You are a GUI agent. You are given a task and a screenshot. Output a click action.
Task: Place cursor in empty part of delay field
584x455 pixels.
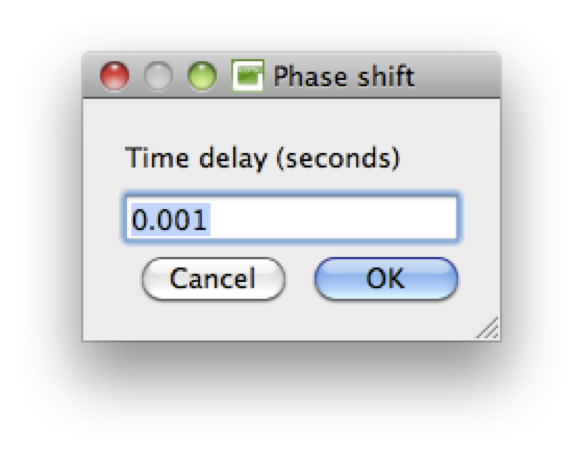click(333, 219)
